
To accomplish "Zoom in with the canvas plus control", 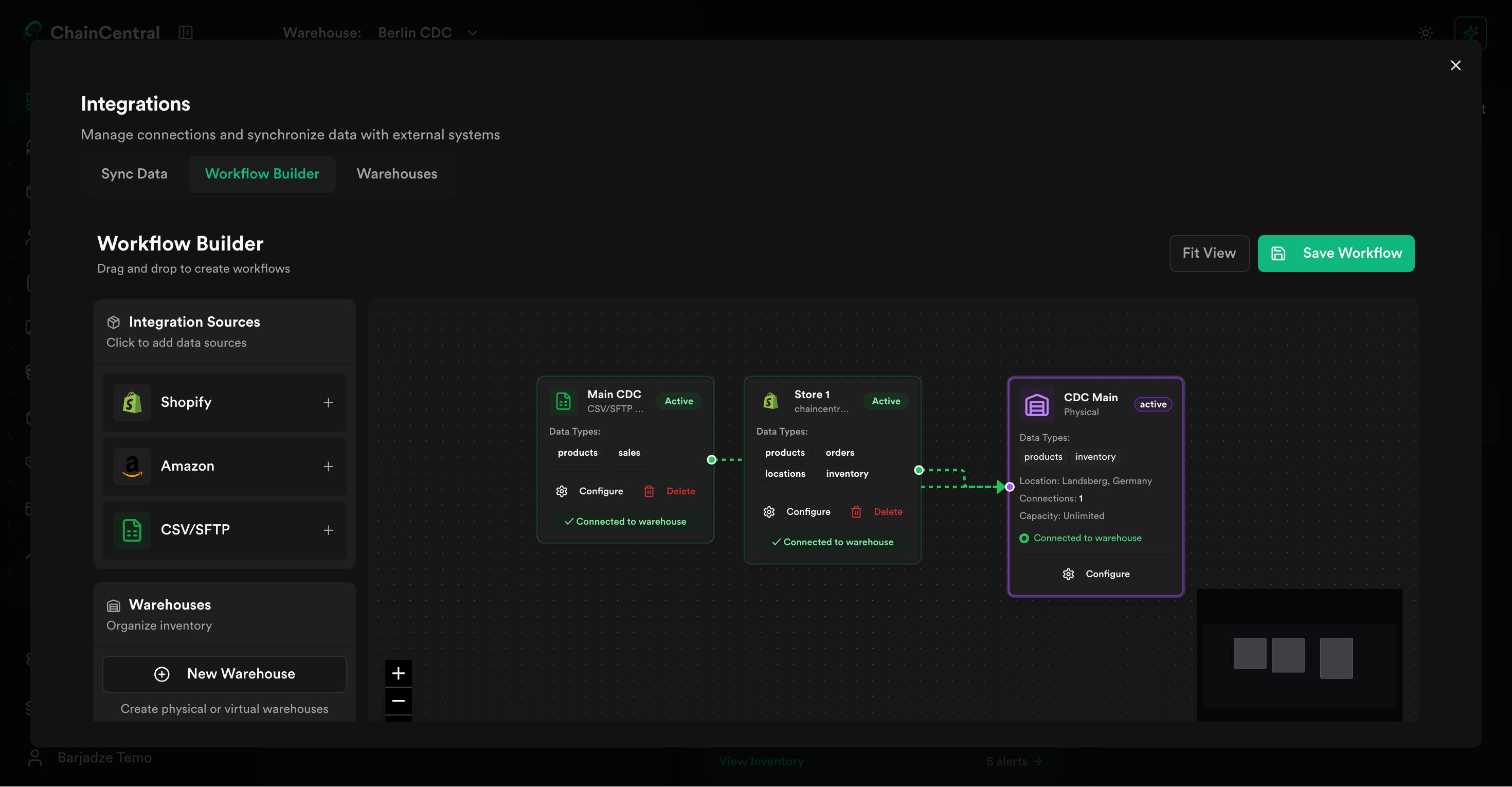I will (398, 673).
